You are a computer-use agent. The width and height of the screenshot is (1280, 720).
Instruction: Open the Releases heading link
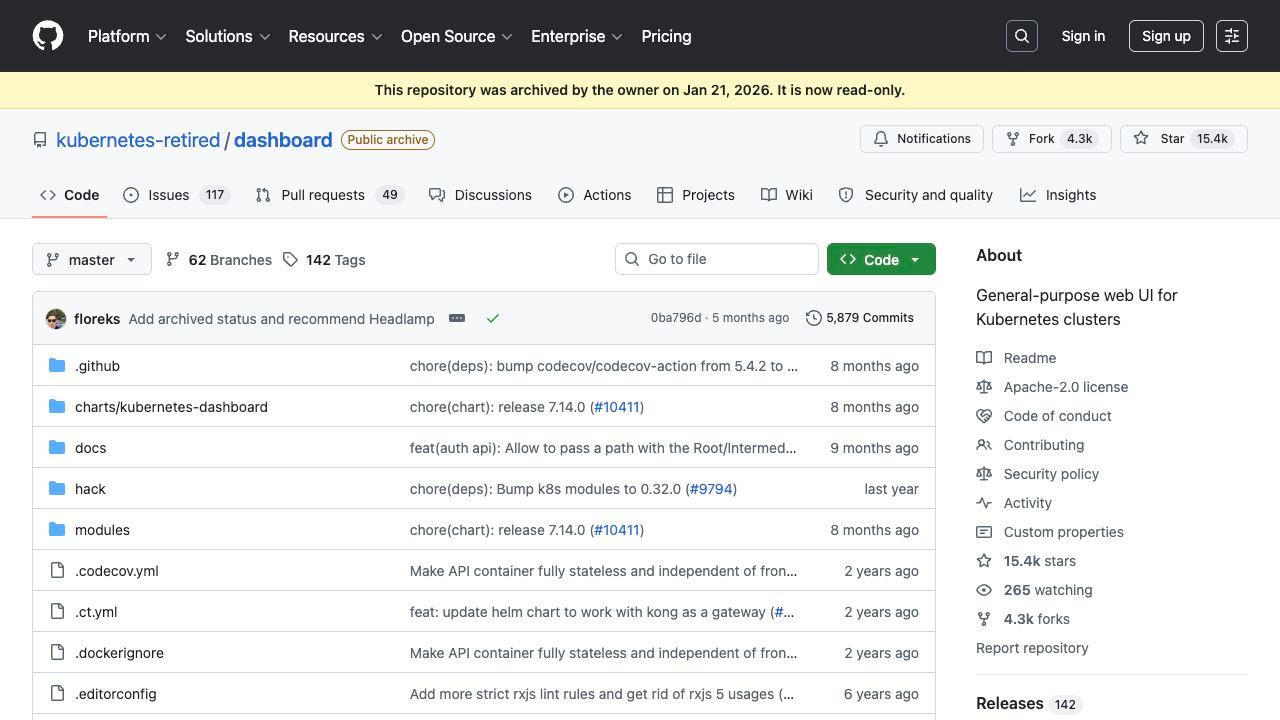click(x=1009, y=703)
